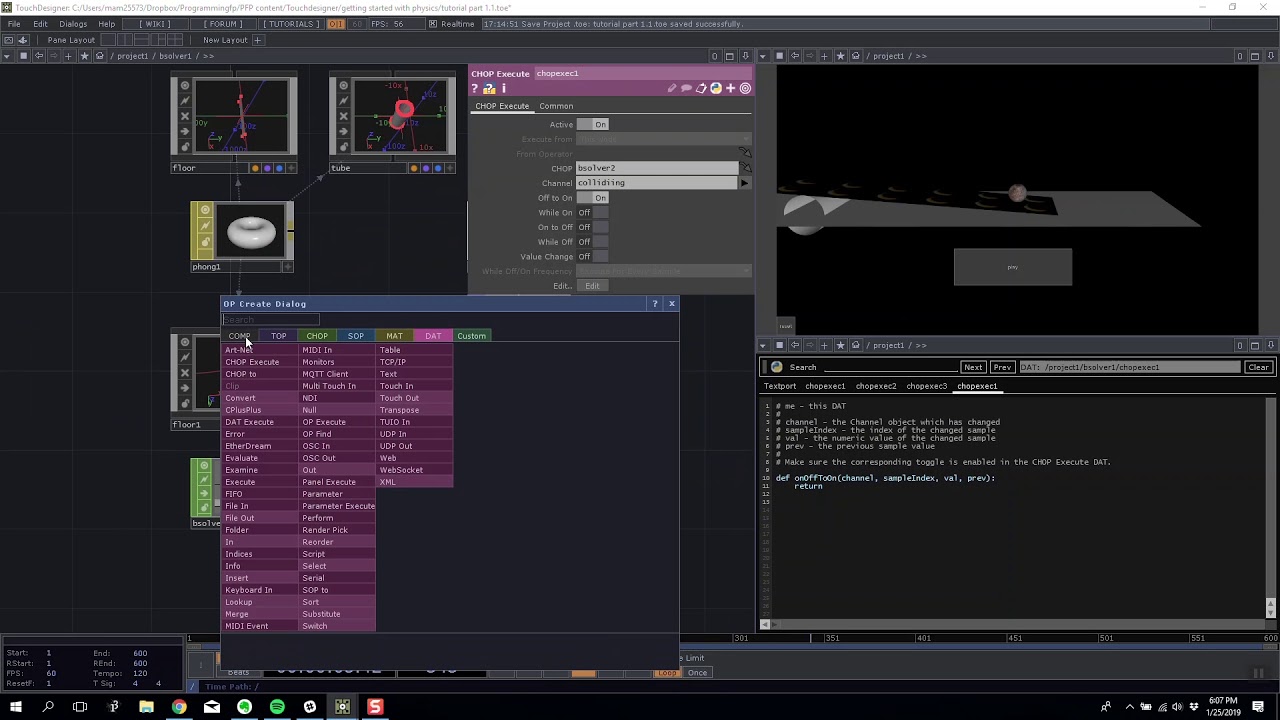Open the TUTORIALS link button

[x=291, y=24]
